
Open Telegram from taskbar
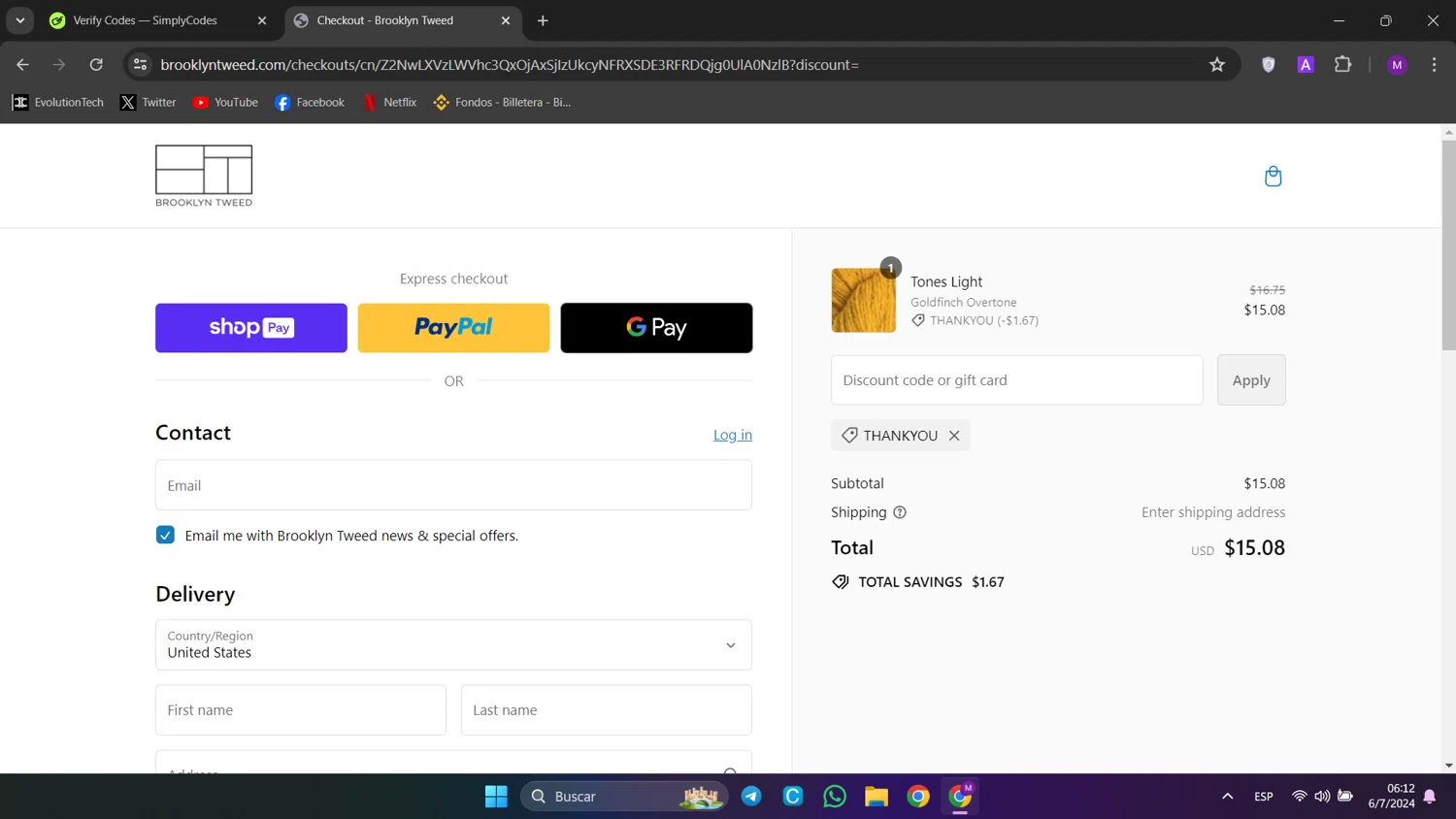pos(751,797)
